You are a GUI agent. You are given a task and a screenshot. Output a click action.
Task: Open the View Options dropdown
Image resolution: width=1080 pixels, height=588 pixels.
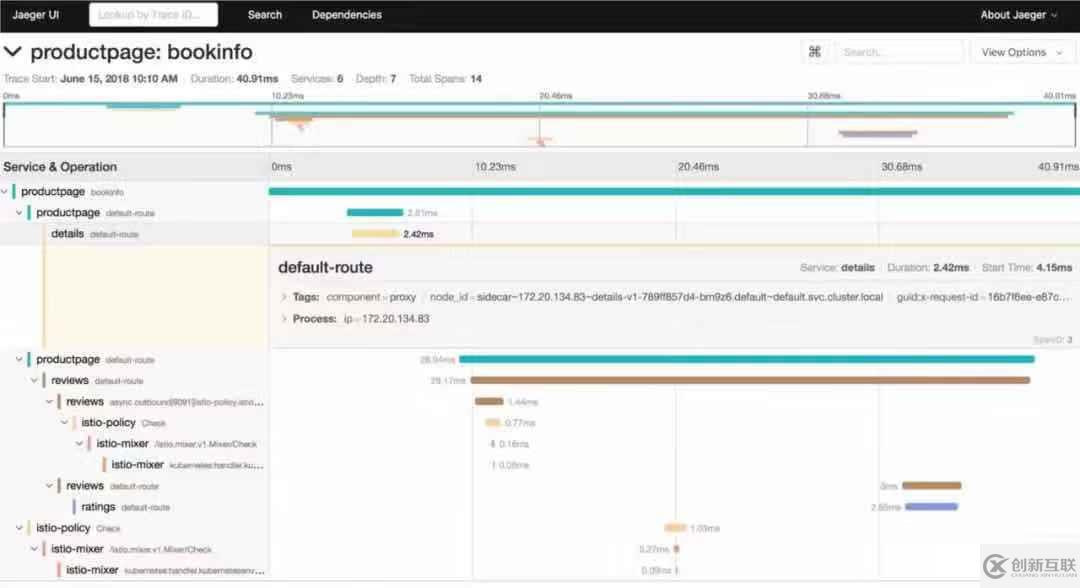pyautogui.click(x=1022, y=52)
